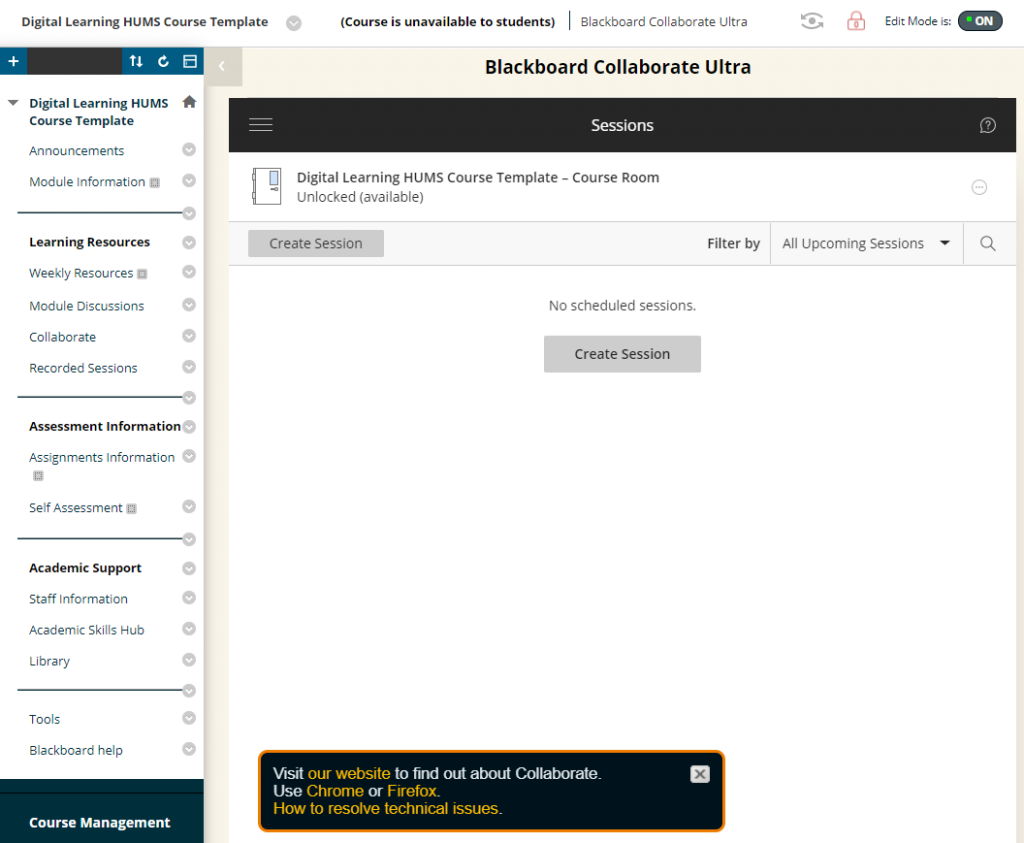Open Library options chevron
1024x843 pixels.
click(x=189, y=660)
